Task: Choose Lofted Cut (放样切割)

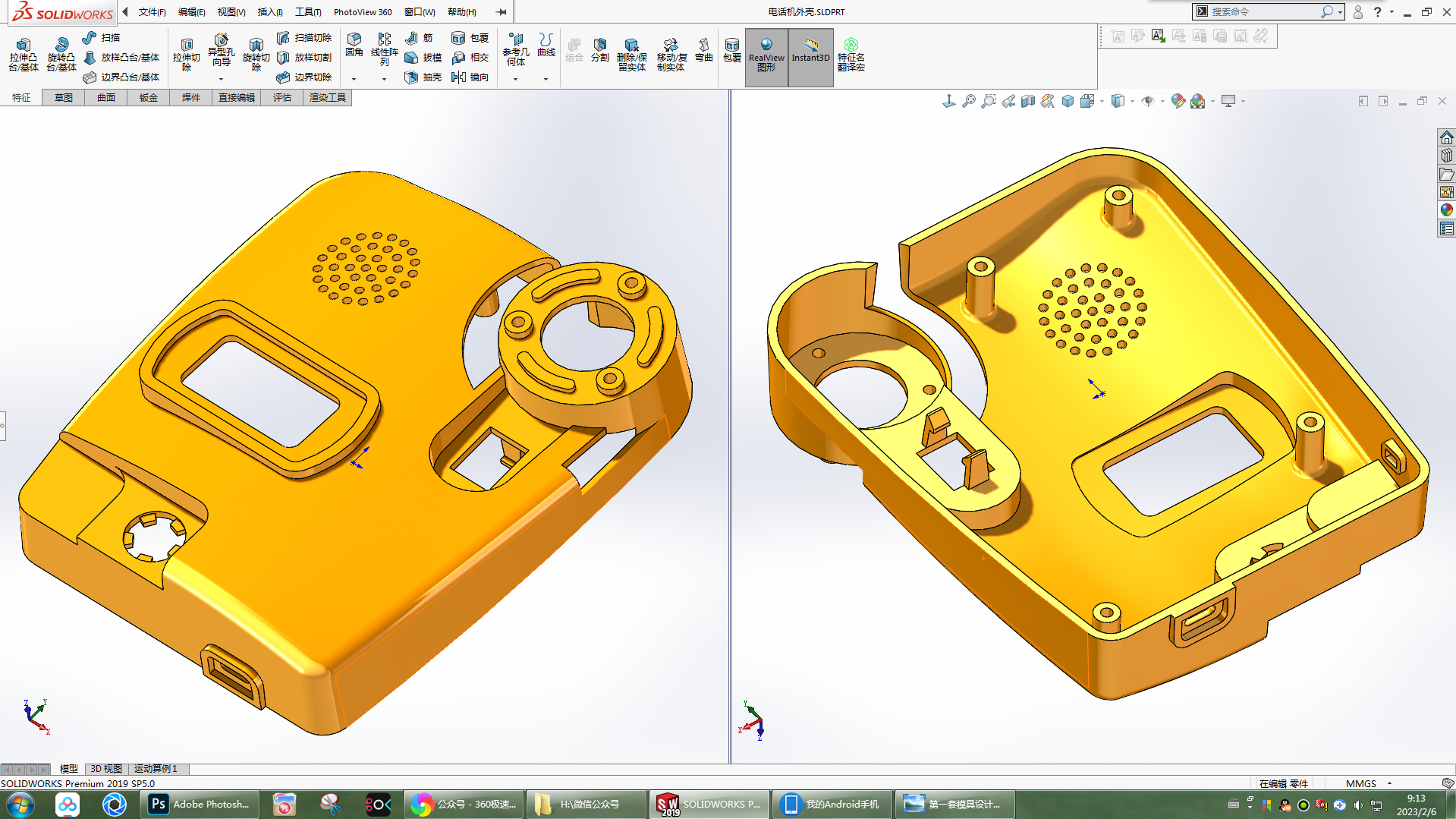Action: (x=304, y=57)
